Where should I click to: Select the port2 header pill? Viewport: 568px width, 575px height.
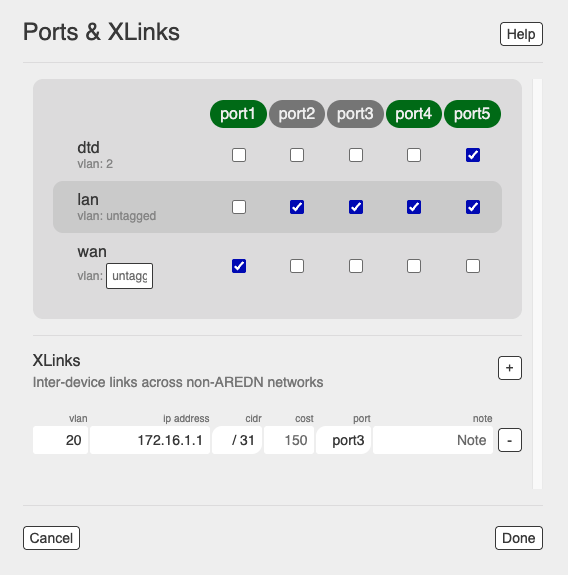point(297,114)
